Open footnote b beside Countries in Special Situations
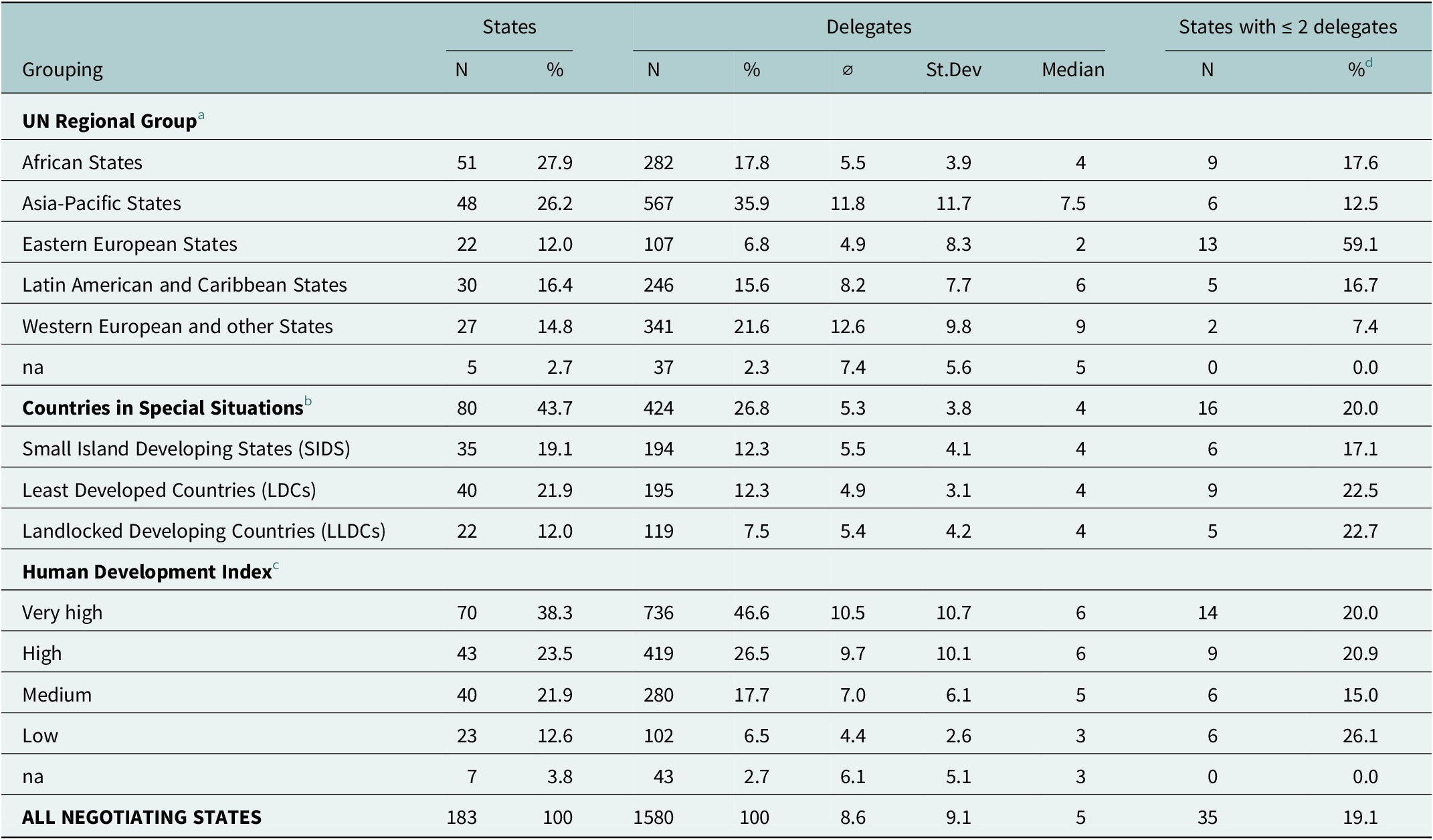 pos(308,401)
